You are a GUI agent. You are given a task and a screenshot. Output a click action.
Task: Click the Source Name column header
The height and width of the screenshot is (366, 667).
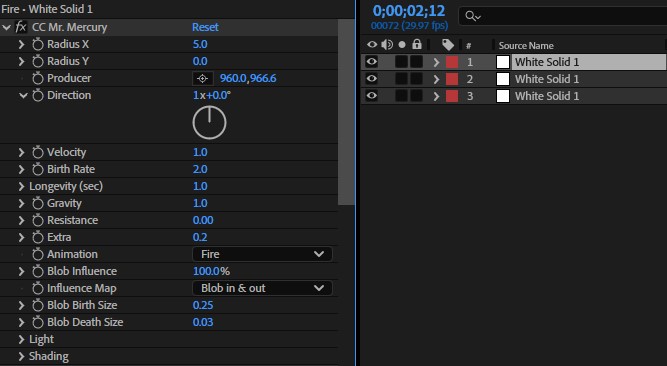(x=526, y=46)
